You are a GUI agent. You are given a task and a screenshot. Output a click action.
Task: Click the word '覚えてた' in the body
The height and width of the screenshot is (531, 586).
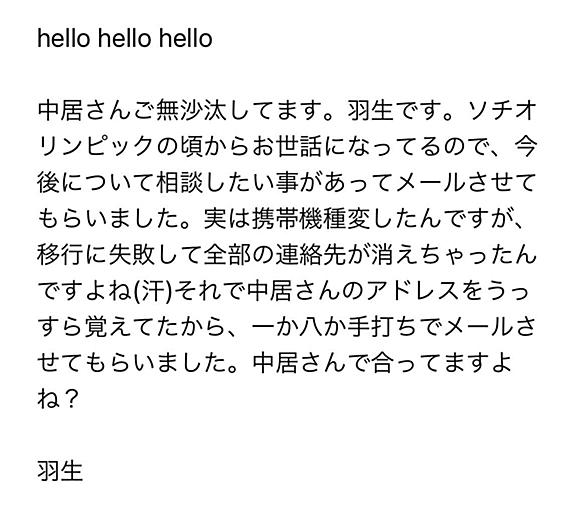[132, 327]
